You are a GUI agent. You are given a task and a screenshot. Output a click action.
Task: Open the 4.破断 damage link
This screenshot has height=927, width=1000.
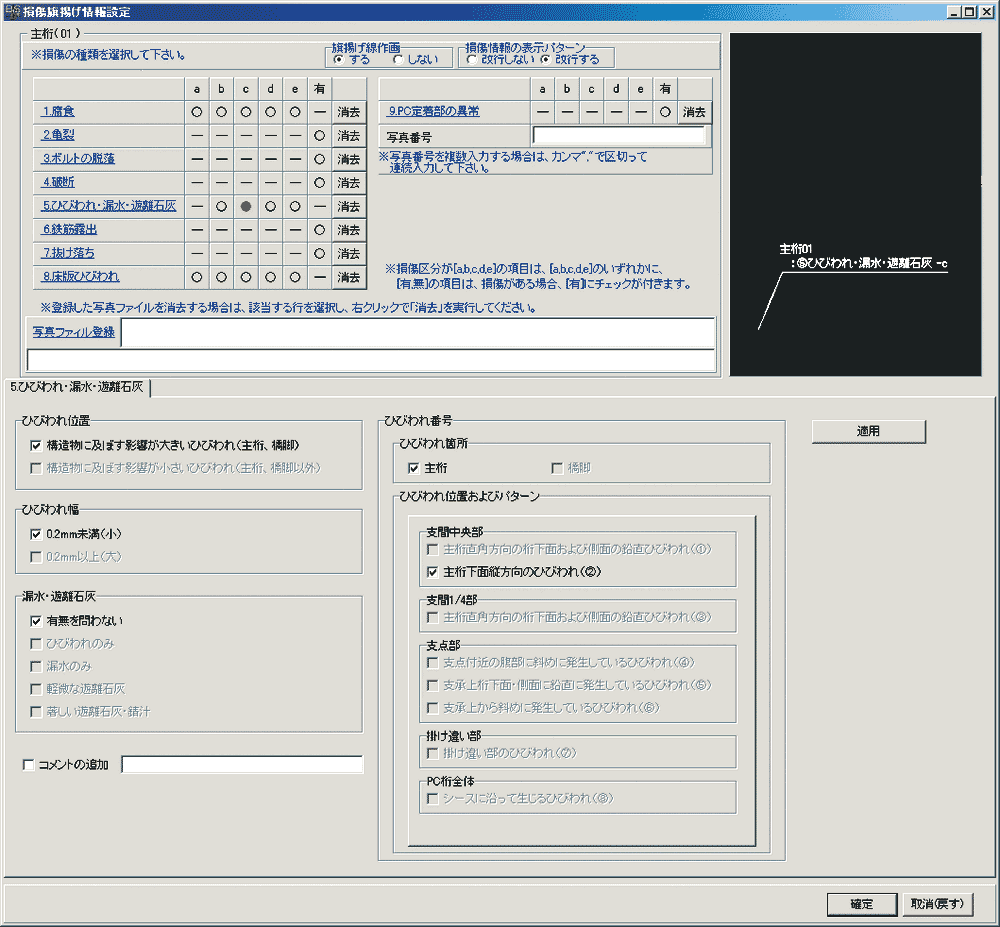(x=58, y=182)
